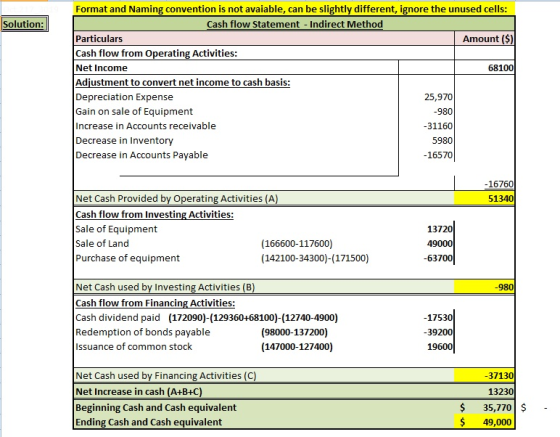Viewport: 560px width, 437px height.
Task: Select the 'Decrease in Inventory' label
Action: (124, 141)
